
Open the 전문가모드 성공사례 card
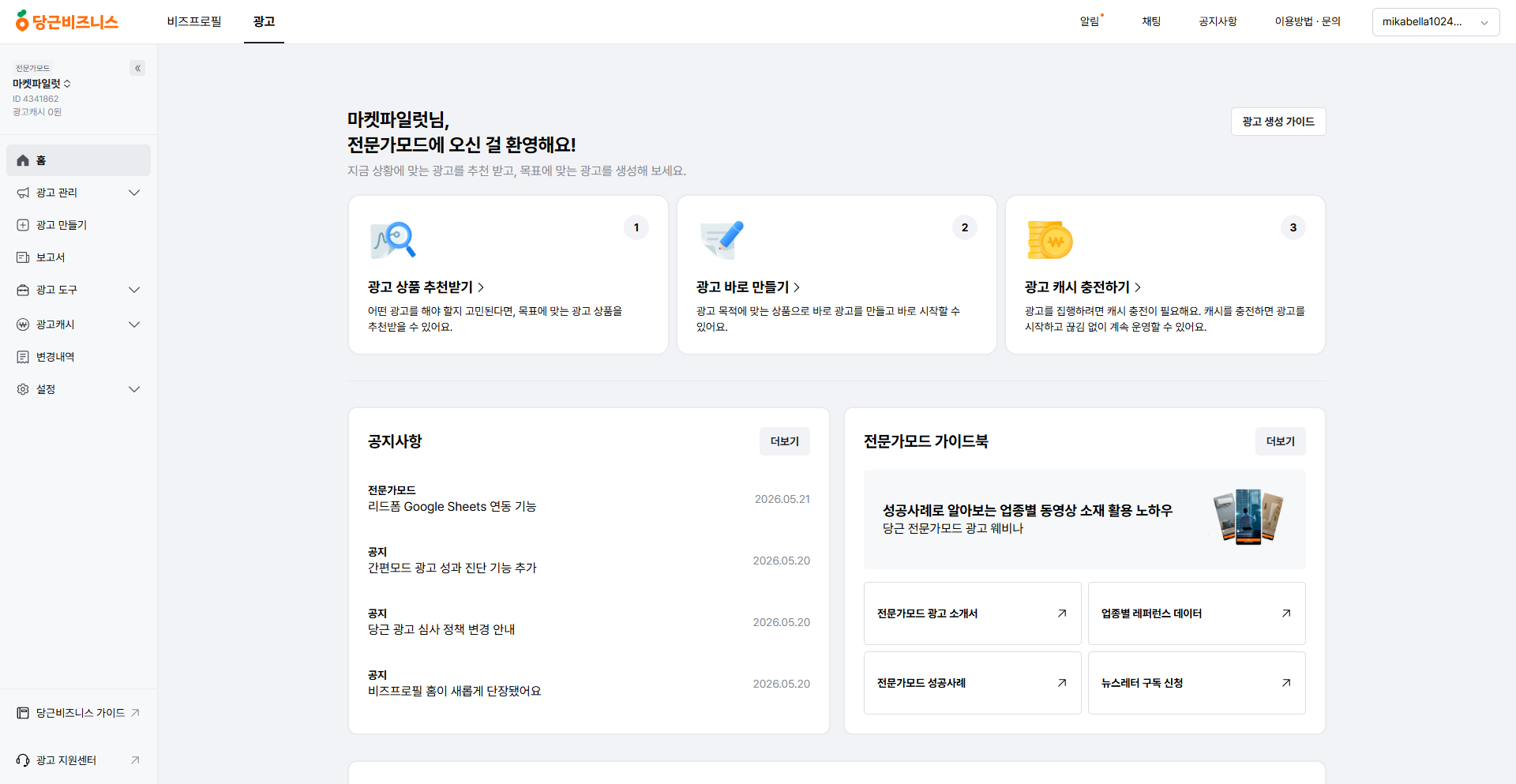pyautogui.click(x=973, y=683)
